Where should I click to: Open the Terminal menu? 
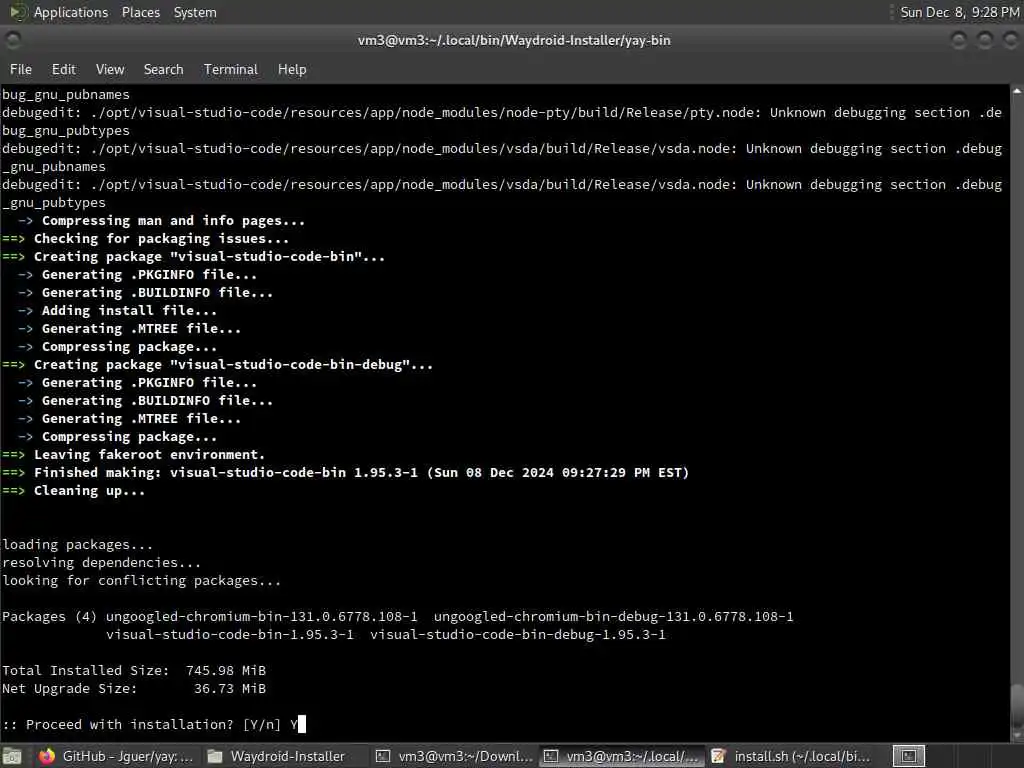pos(231,69)
